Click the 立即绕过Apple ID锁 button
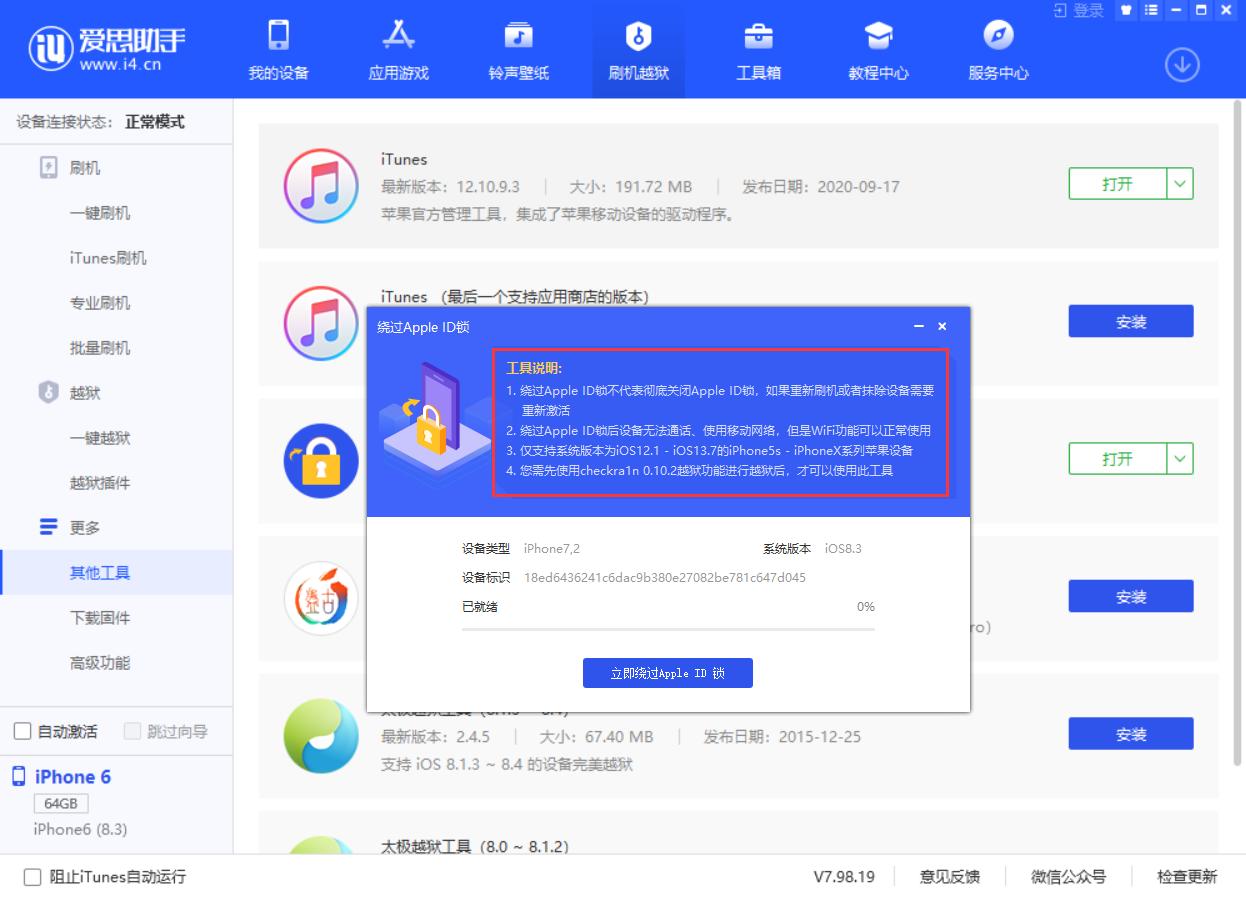1246x897 pixels. coord(667,672)
